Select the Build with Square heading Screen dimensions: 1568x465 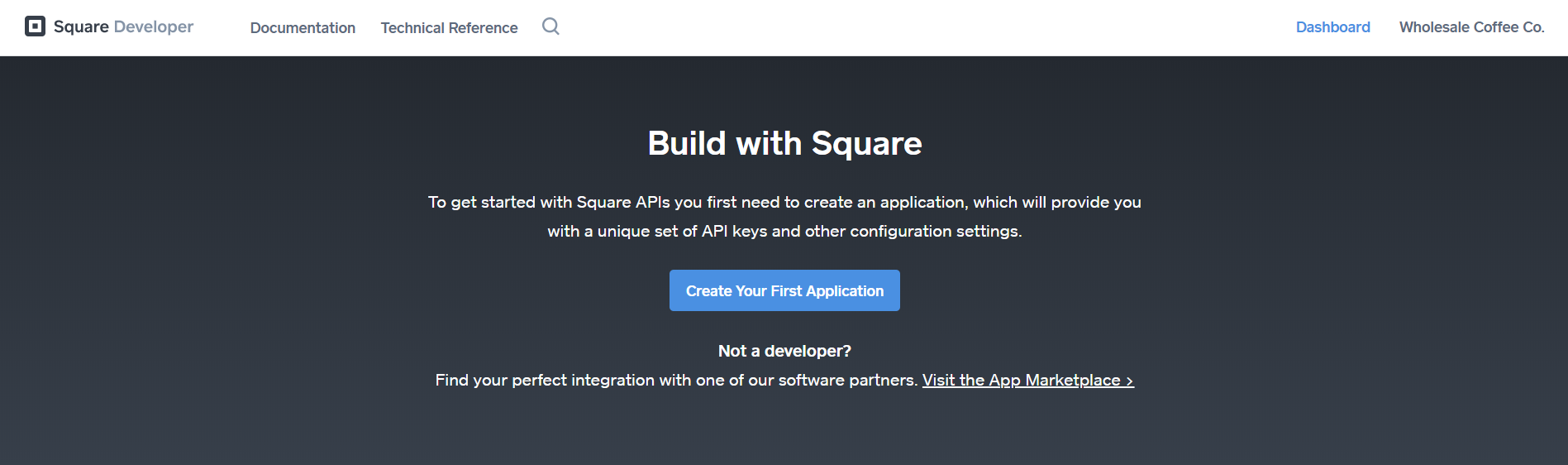click(x=784, y=143)
